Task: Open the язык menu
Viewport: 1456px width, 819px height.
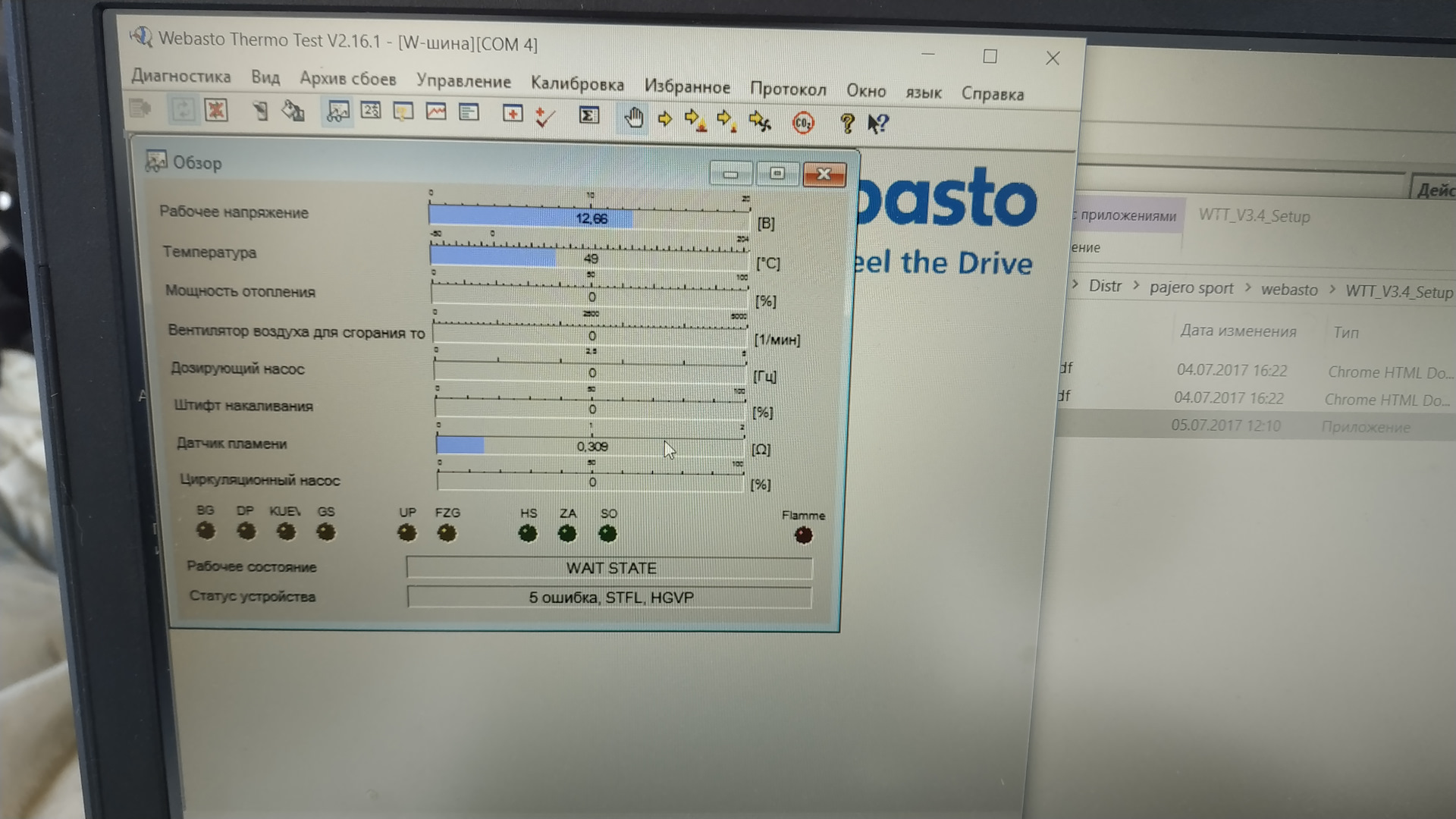Action: [x=923, y=93]
